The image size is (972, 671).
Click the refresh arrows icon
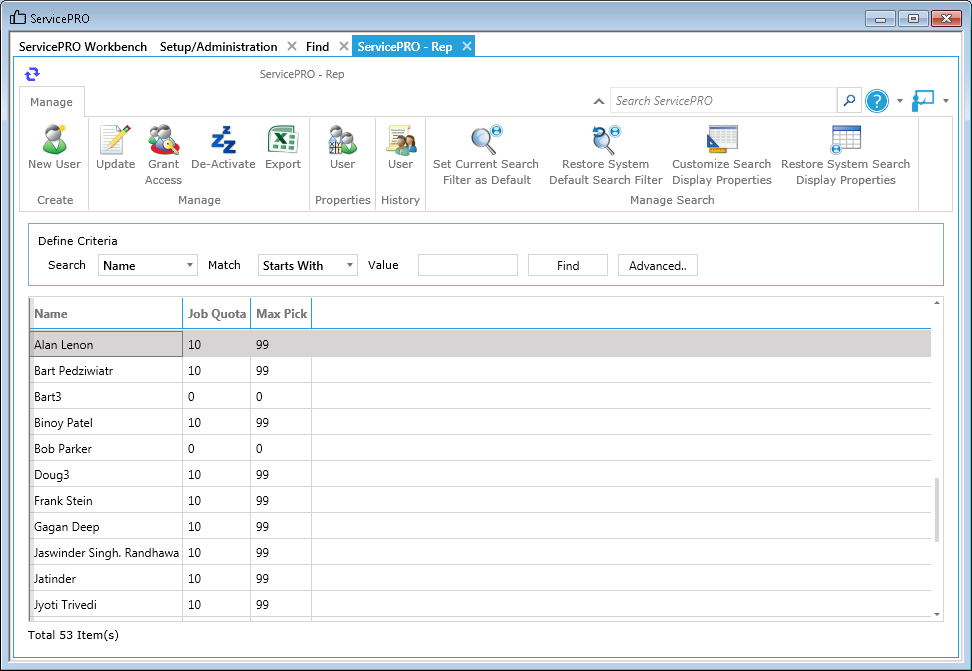click(x=32, y=74)
